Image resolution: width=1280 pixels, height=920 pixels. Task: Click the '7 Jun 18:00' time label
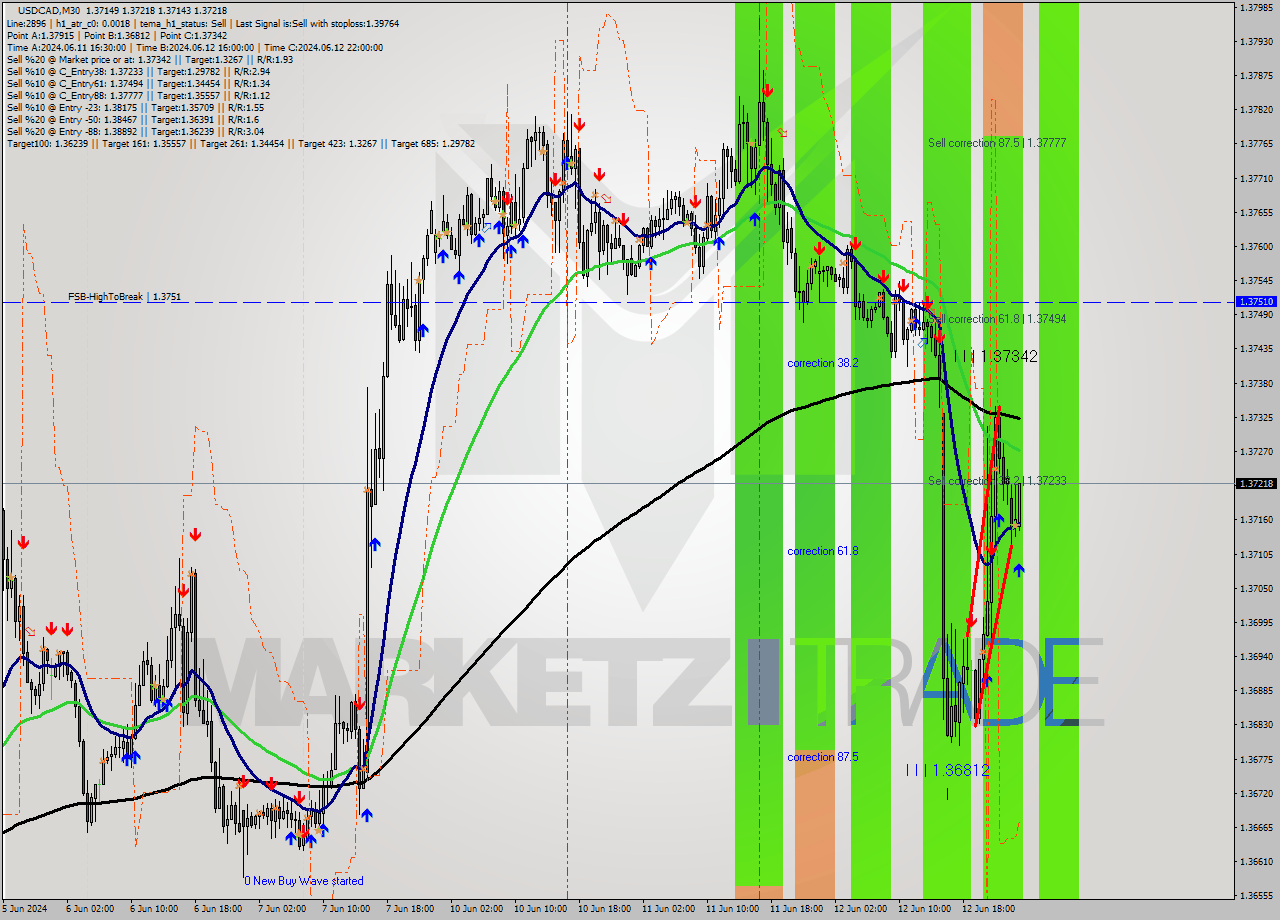click(x=410, y=909)
